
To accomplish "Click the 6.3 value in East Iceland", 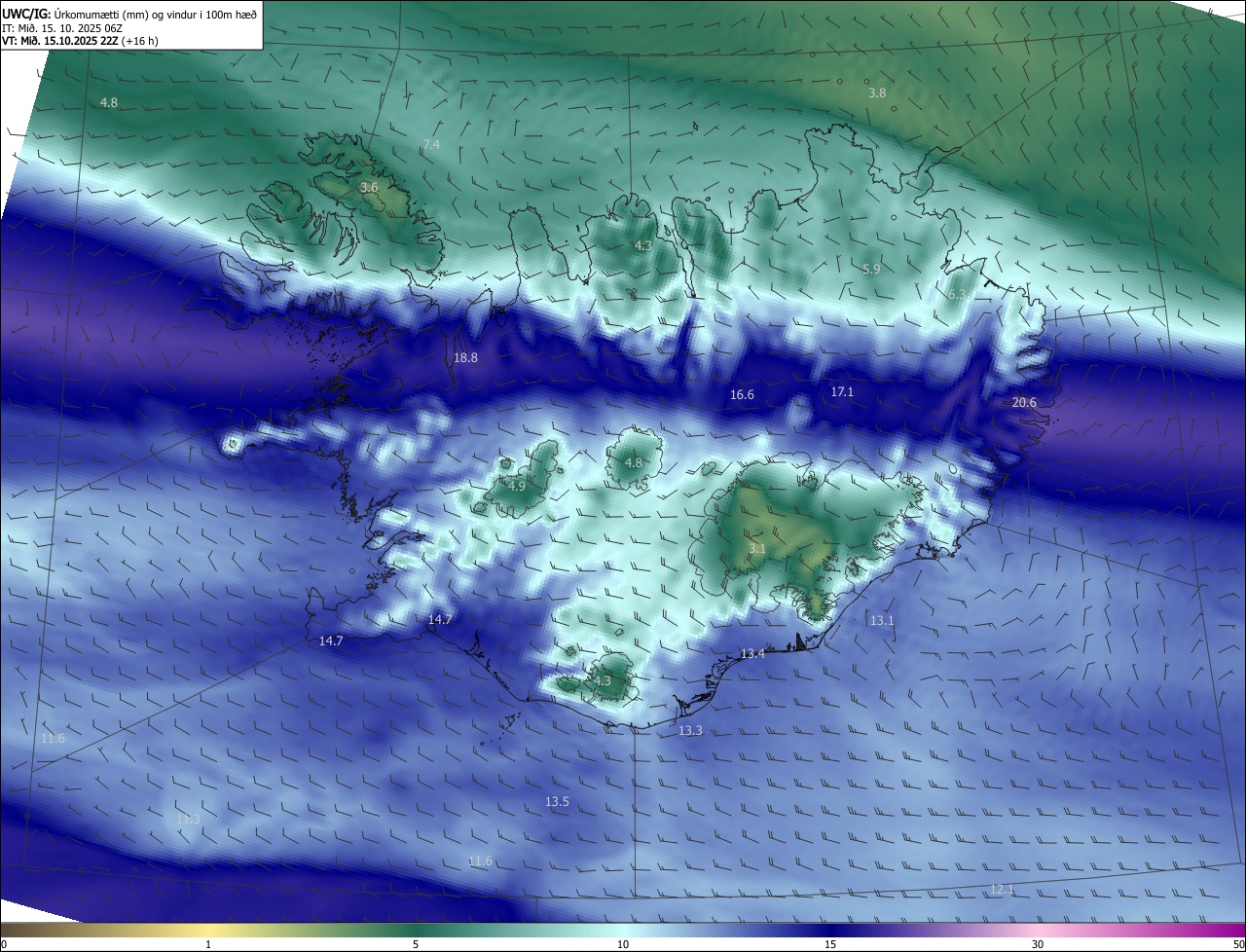I will [957, 294].
